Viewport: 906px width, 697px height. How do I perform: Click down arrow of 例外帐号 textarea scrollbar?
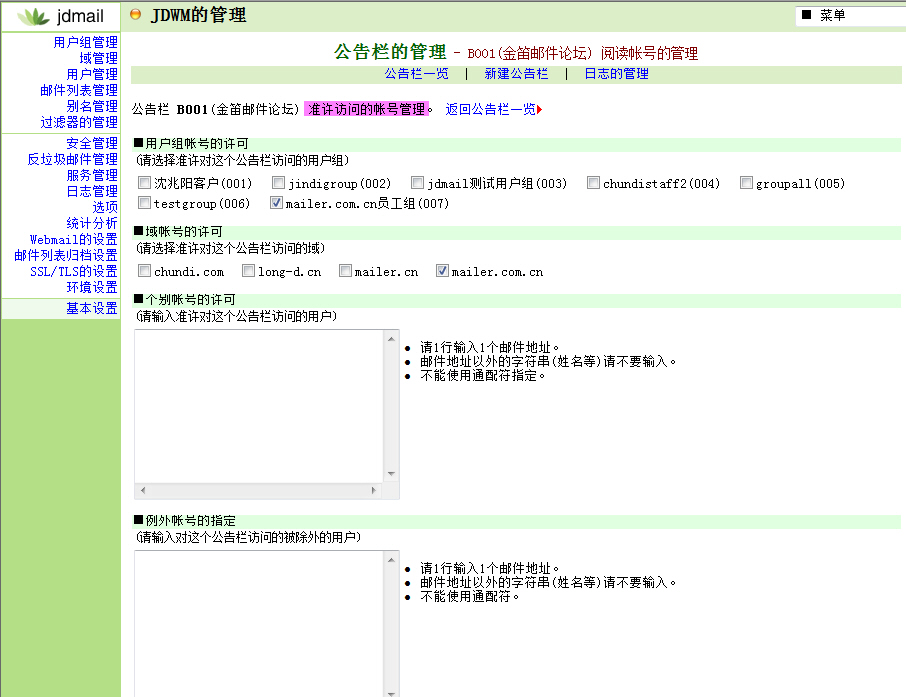[x=391, y=694]
